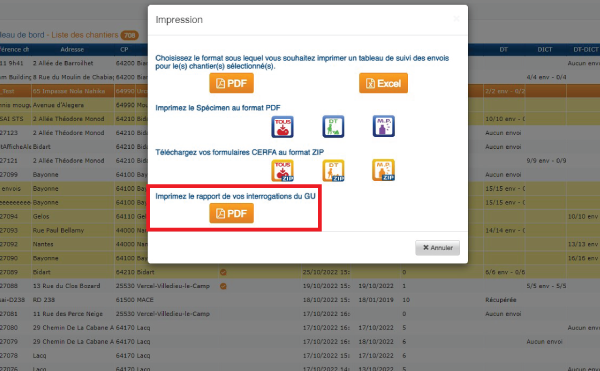600x371 pixels.
Task: Select row RD 238
Action: click(x=44, y=299)
